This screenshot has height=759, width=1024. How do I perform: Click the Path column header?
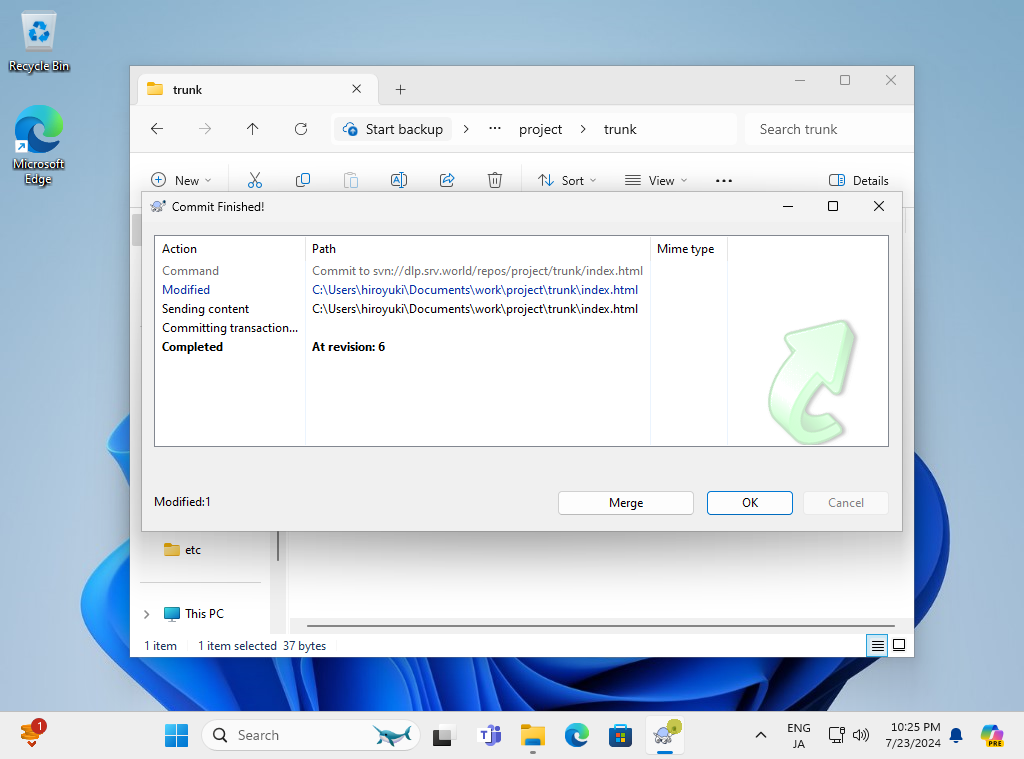point(477,249)
